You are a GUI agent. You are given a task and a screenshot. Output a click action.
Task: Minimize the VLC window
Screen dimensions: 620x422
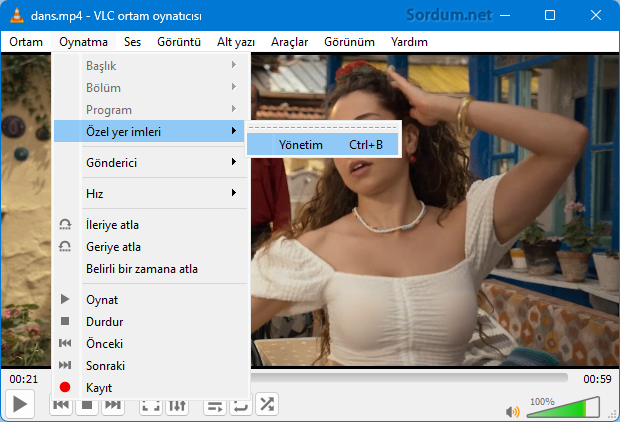point(505,15)
